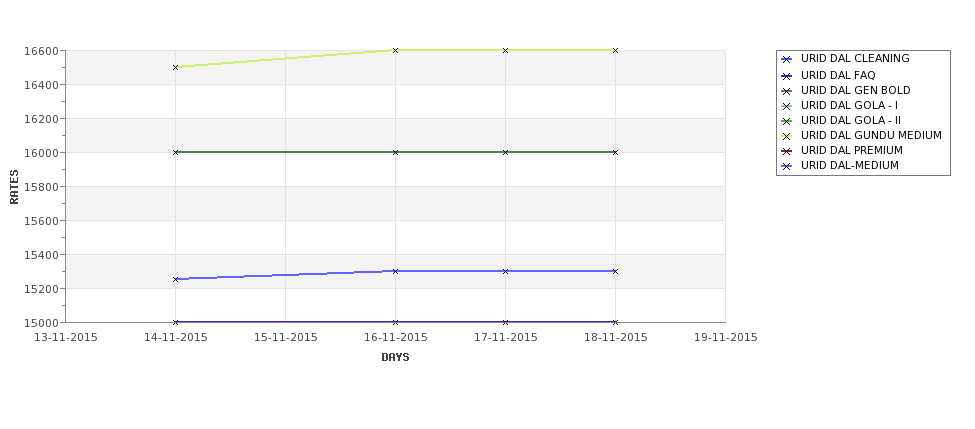Click the 15250 data point on 14-11-2015

(x=175, y=280)
